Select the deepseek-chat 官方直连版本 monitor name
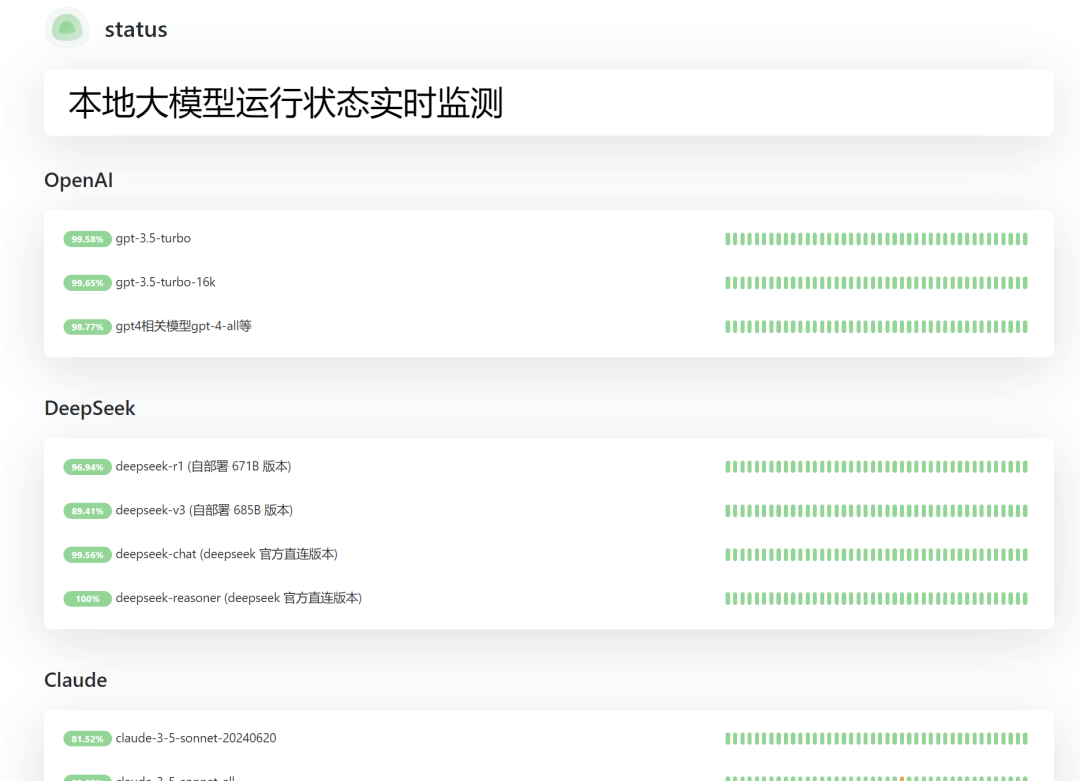1080x781 pixels. [x=227, y=554]
